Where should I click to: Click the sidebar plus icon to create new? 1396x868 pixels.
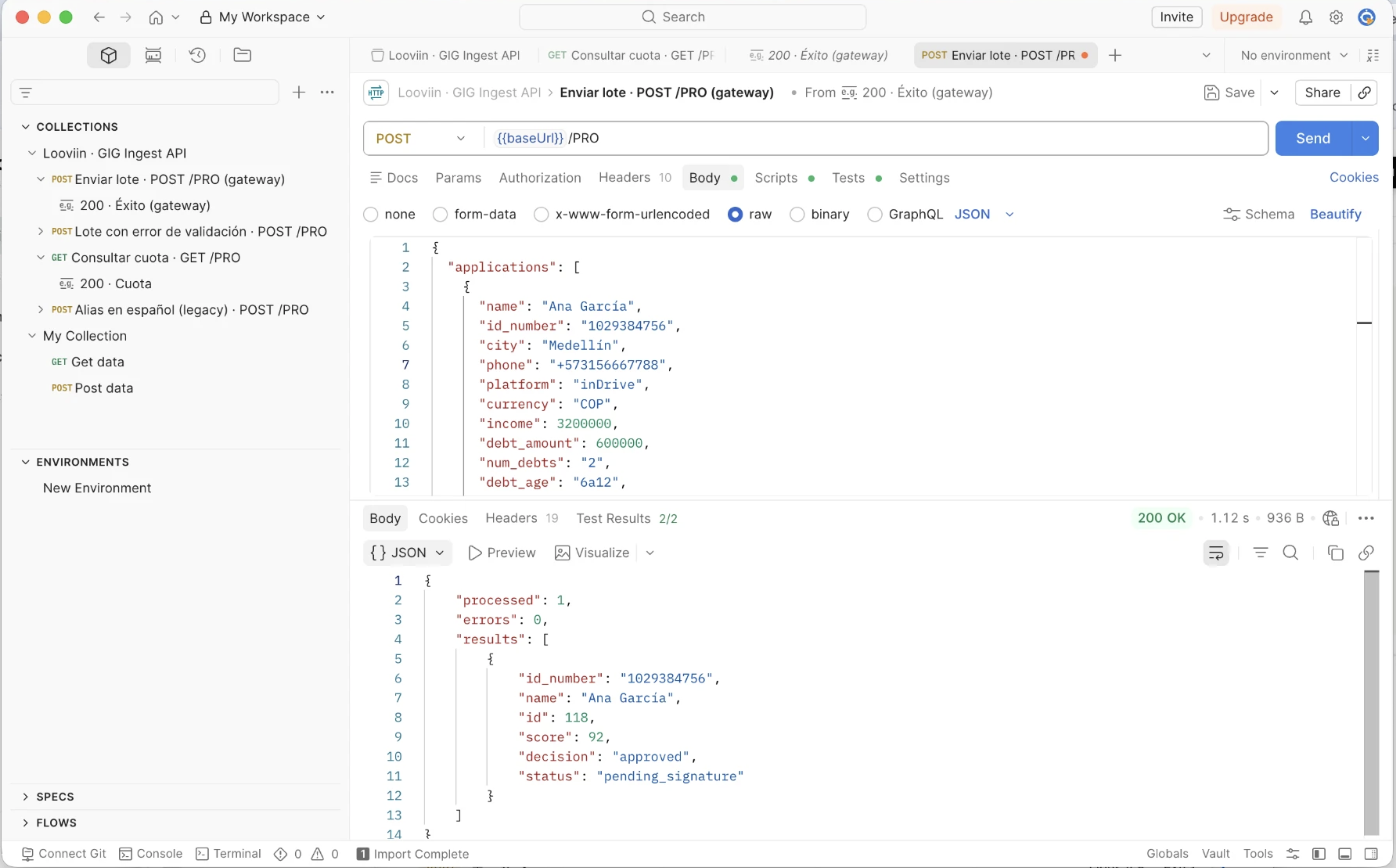(298, 92)
